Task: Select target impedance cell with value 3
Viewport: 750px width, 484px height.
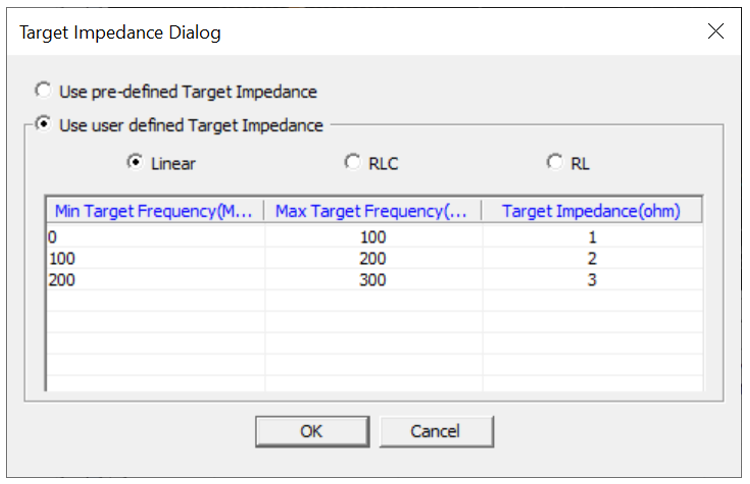Action: (x=591, y=280)
